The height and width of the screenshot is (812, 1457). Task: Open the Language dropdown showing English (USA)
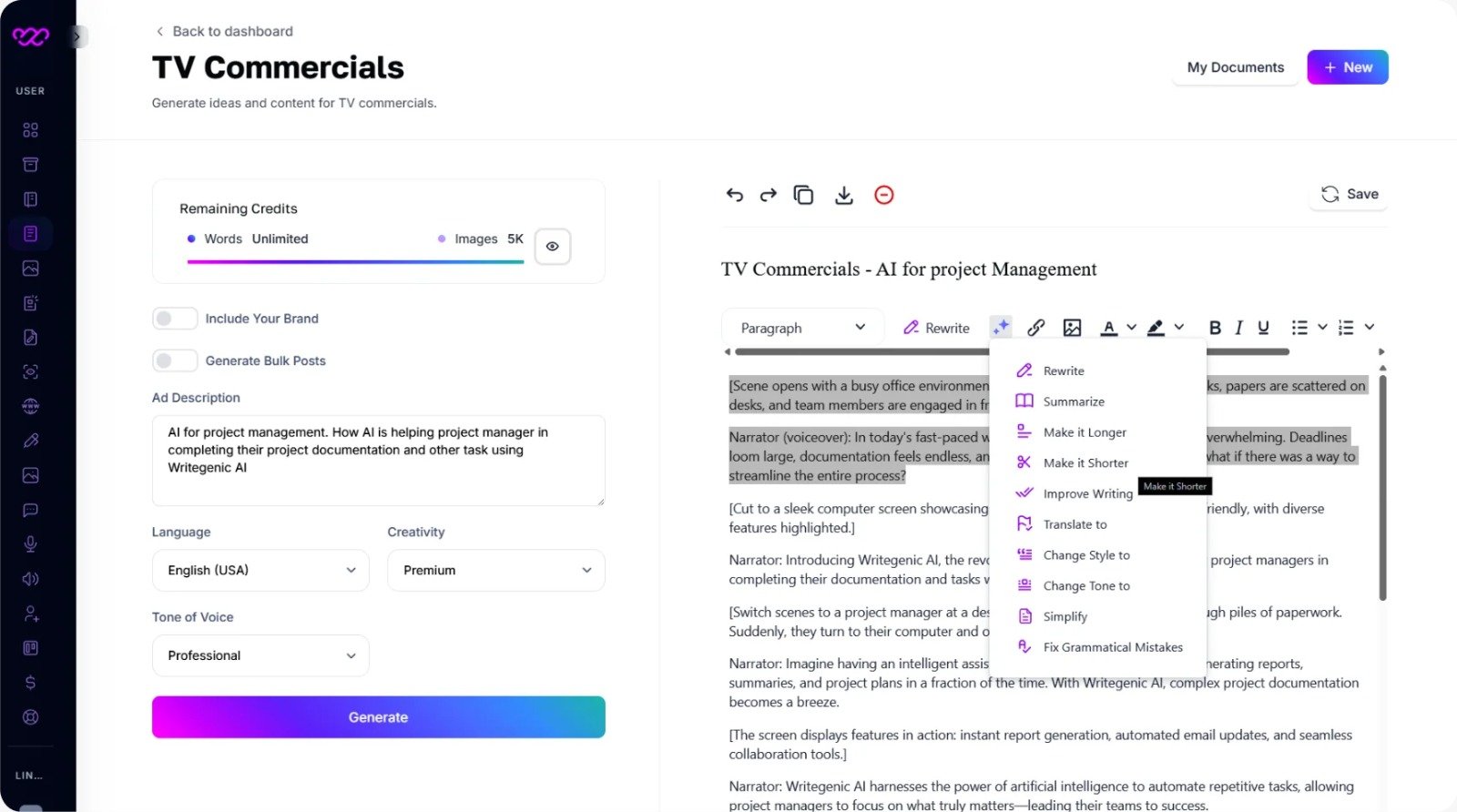click(x=260, y=570)
